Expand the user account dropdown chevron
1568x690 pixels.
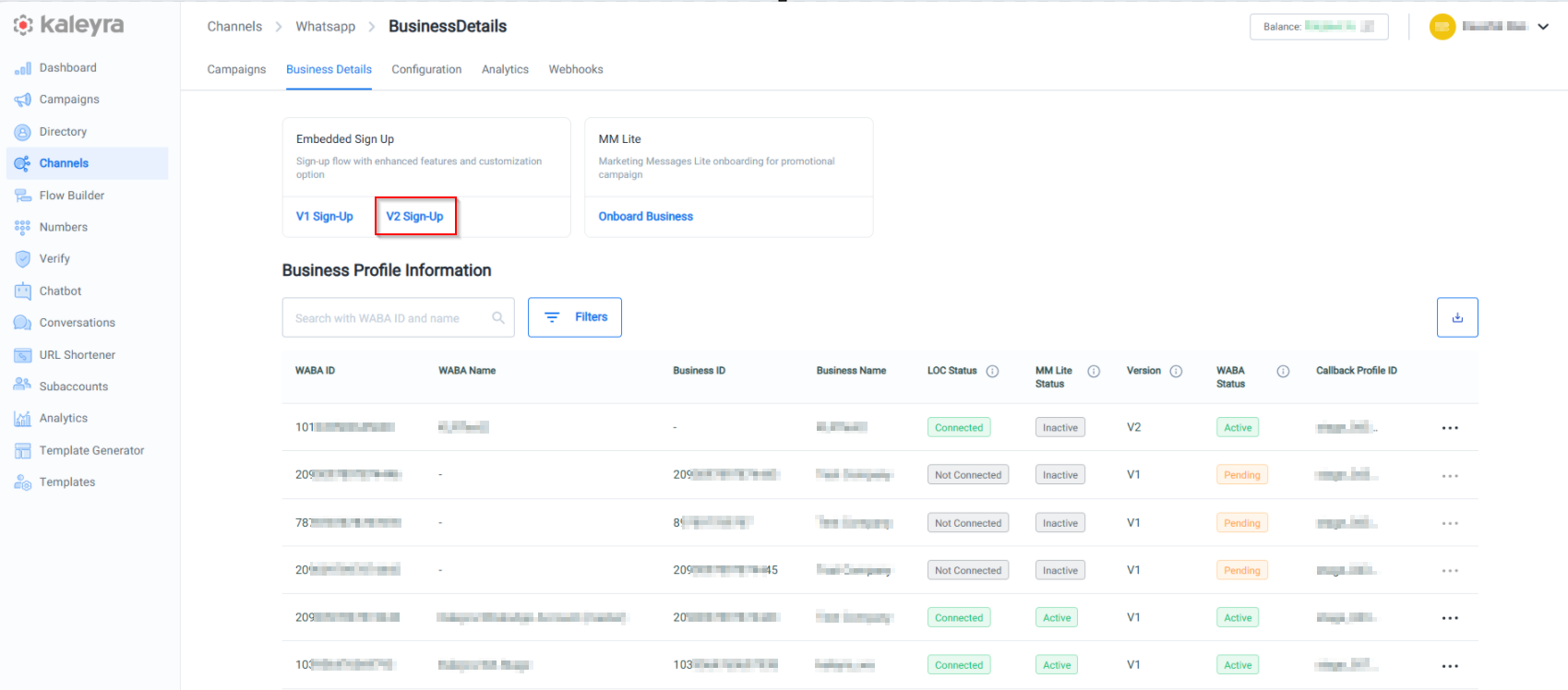(x=1543, y=27)
